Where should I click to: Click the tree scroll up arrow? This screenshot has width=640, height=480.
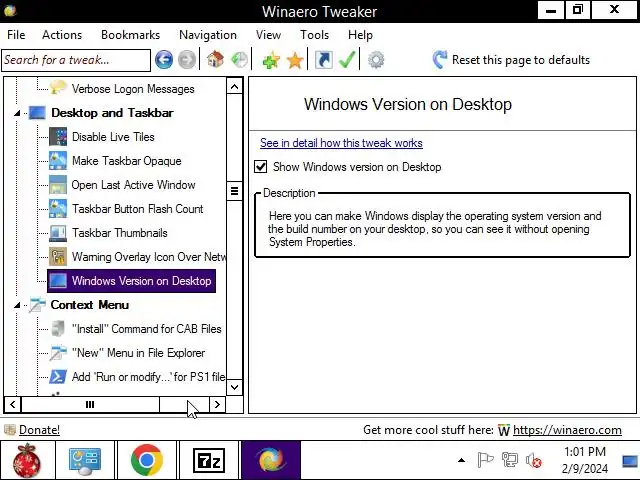[234, 87]
